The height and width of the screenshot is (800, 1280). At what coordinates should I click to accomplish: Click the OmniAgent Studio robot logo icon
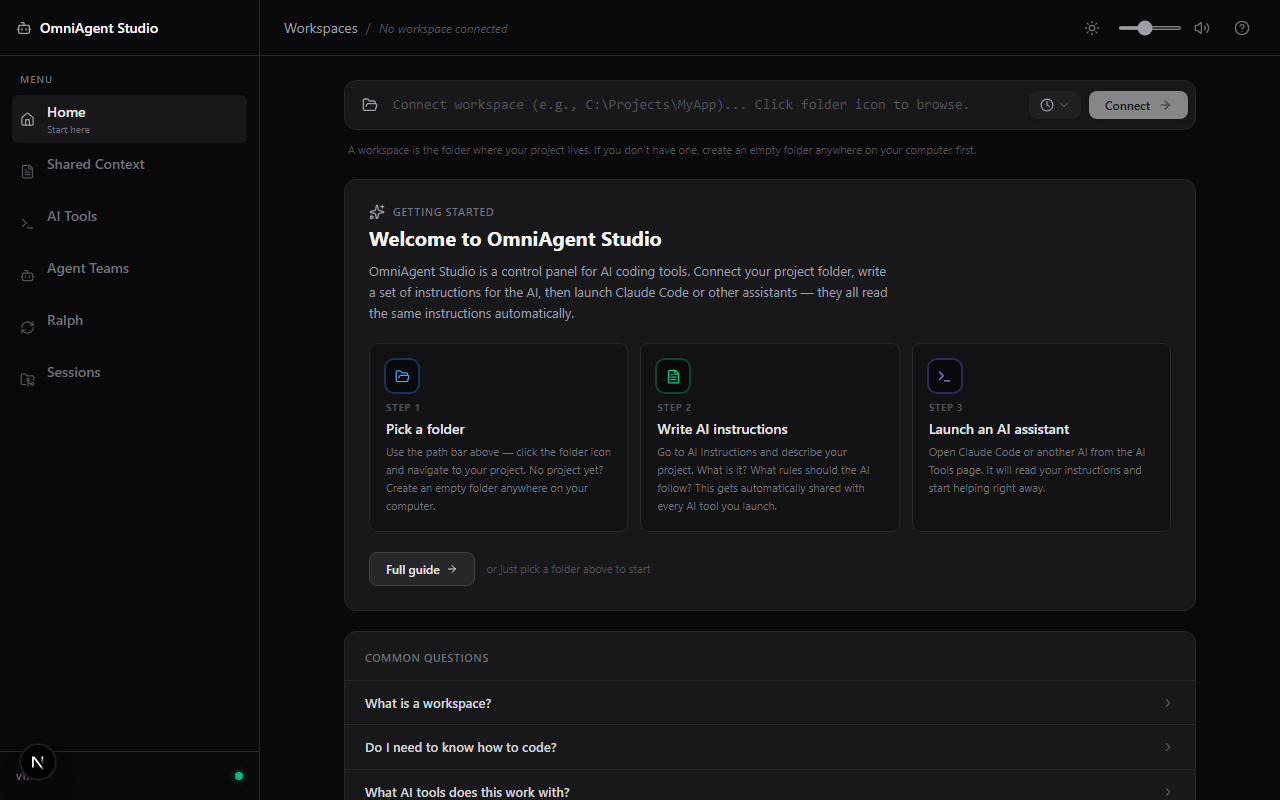point(25,29)
